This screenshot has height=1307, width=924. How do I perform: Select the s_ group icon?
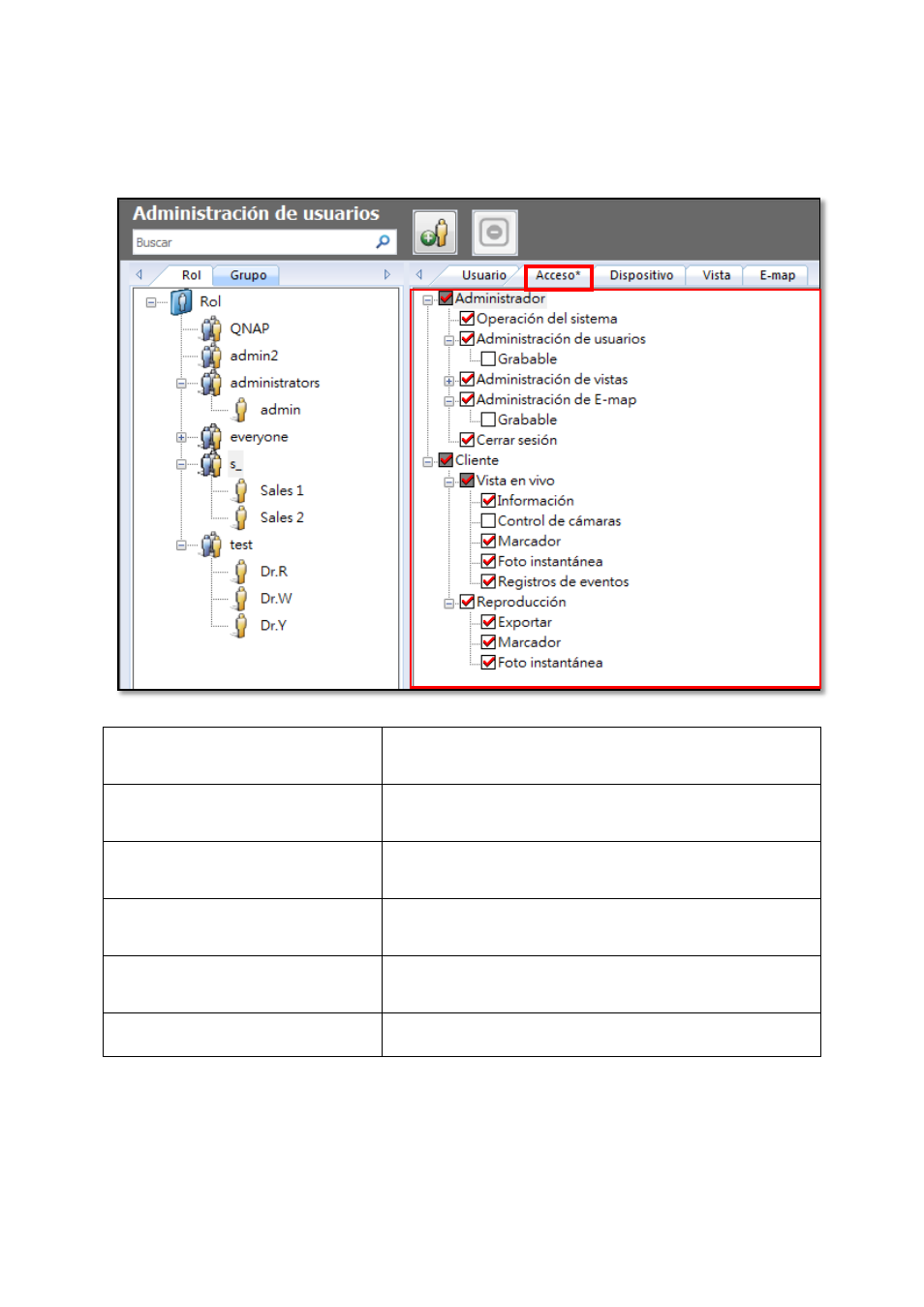(211, 464)
